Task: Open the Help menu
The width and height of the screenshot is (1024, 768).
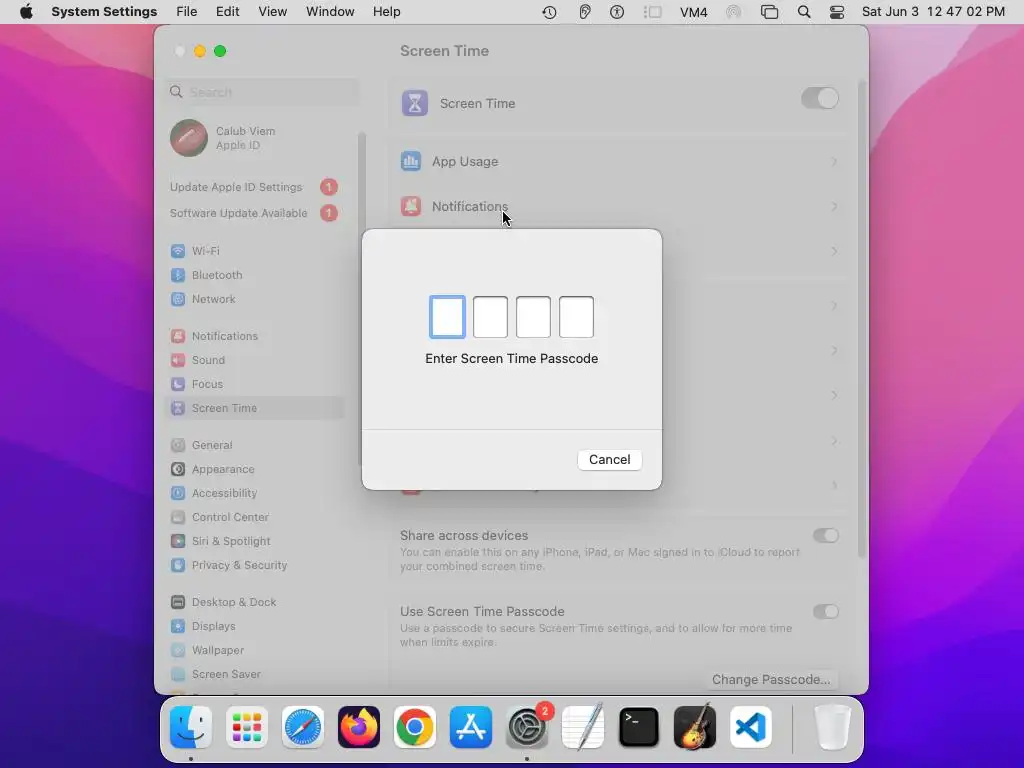Action: pyautogui.click(x=387, y=12)
